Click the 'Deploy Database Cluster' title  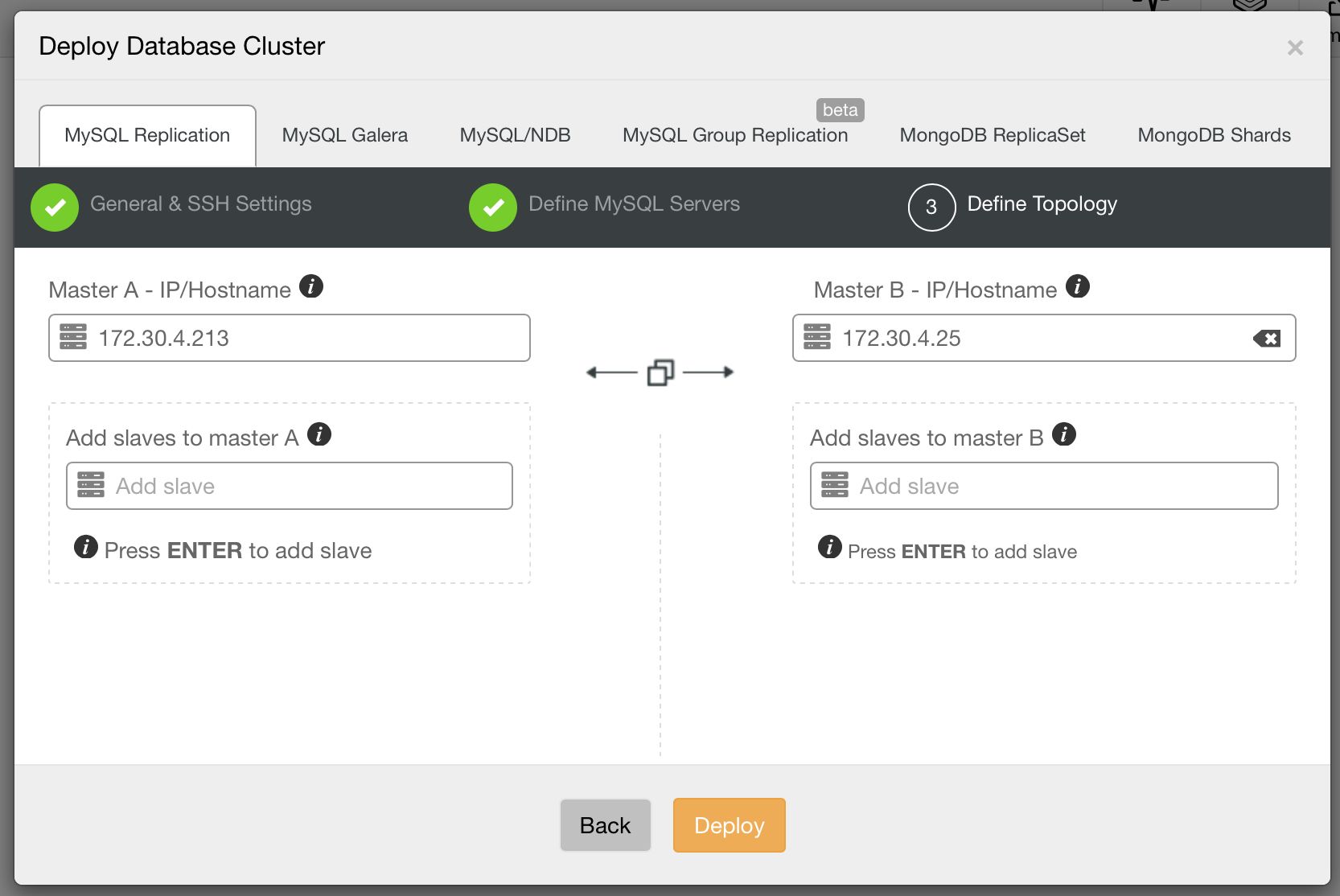click(182, 47)
